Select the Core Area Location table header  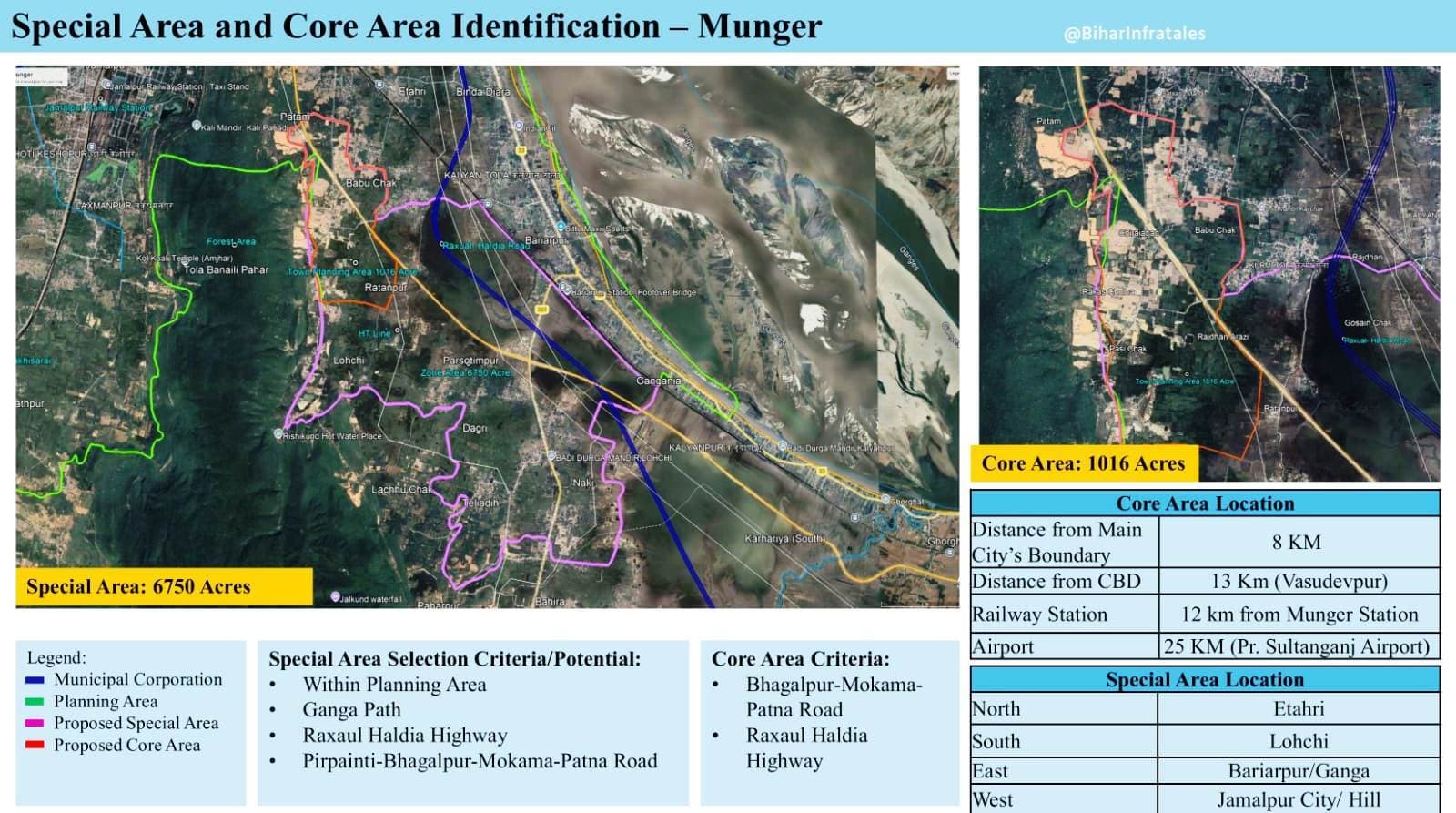(1205, 503)
